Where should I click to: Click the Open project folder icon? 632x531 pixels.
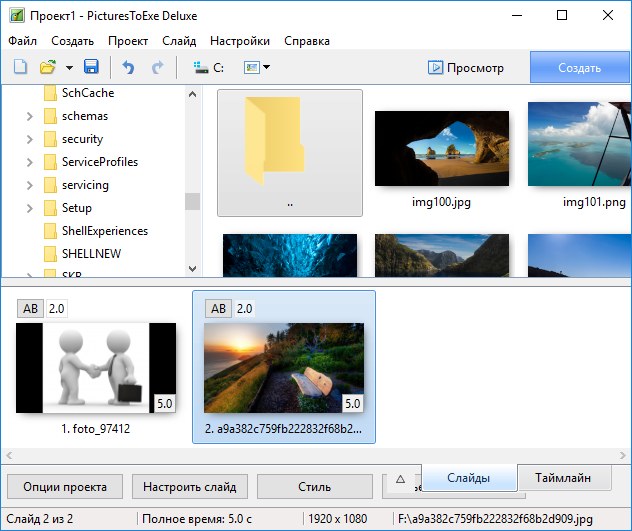[x=47, y=67]
